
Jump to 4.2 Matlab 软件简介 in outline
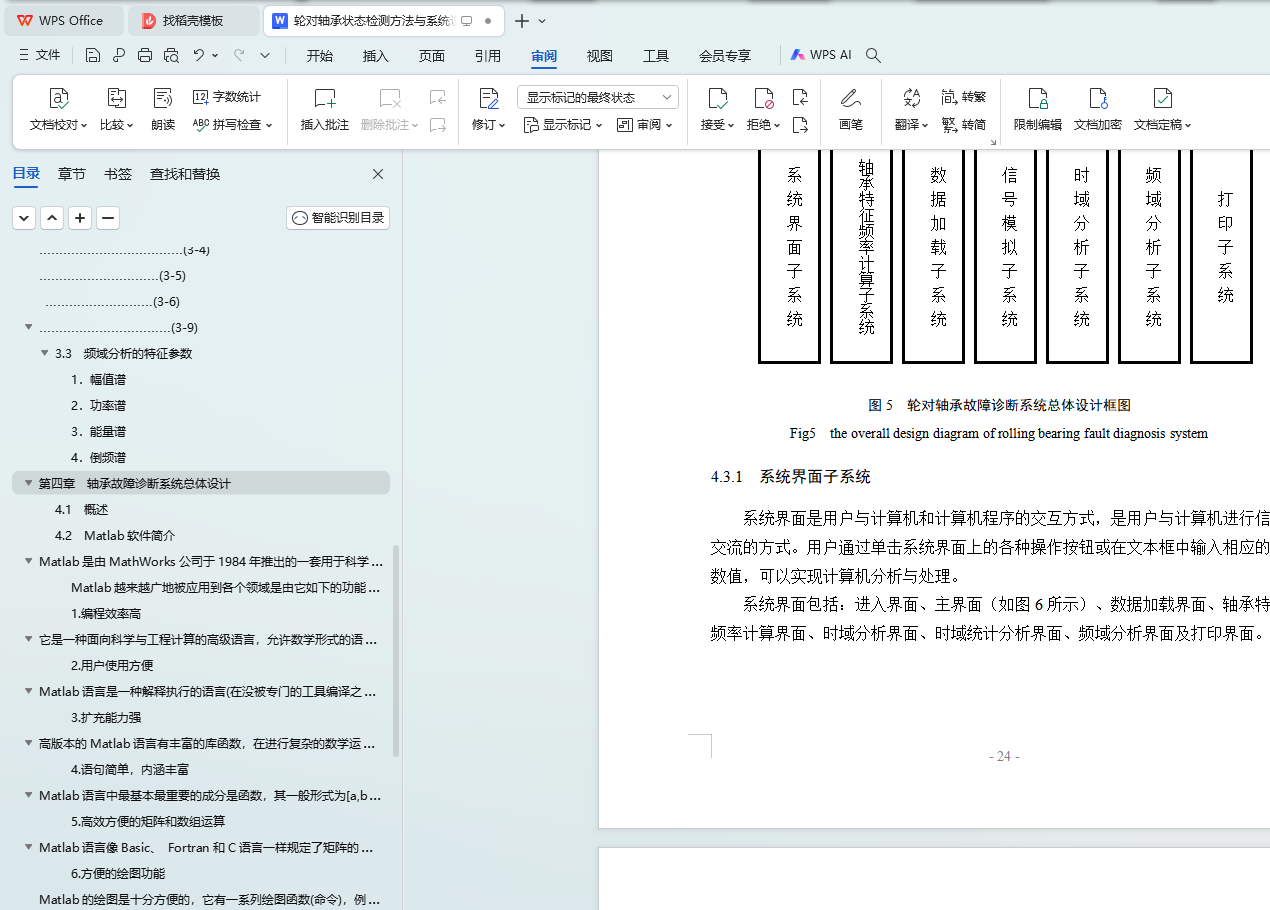pos(115,535)
